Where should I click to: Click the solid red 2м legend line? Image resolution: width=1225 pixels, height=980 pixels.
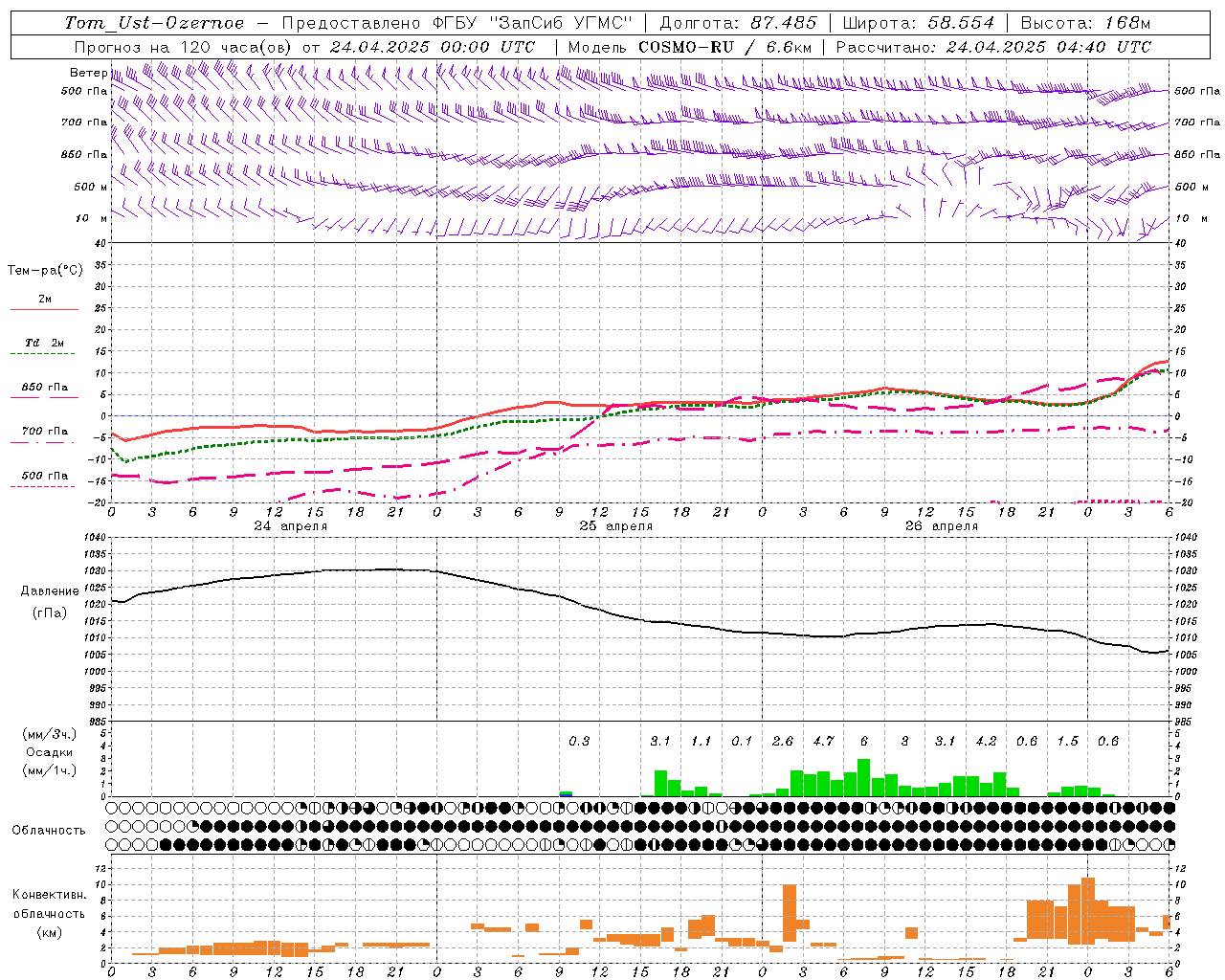[44, 310]
